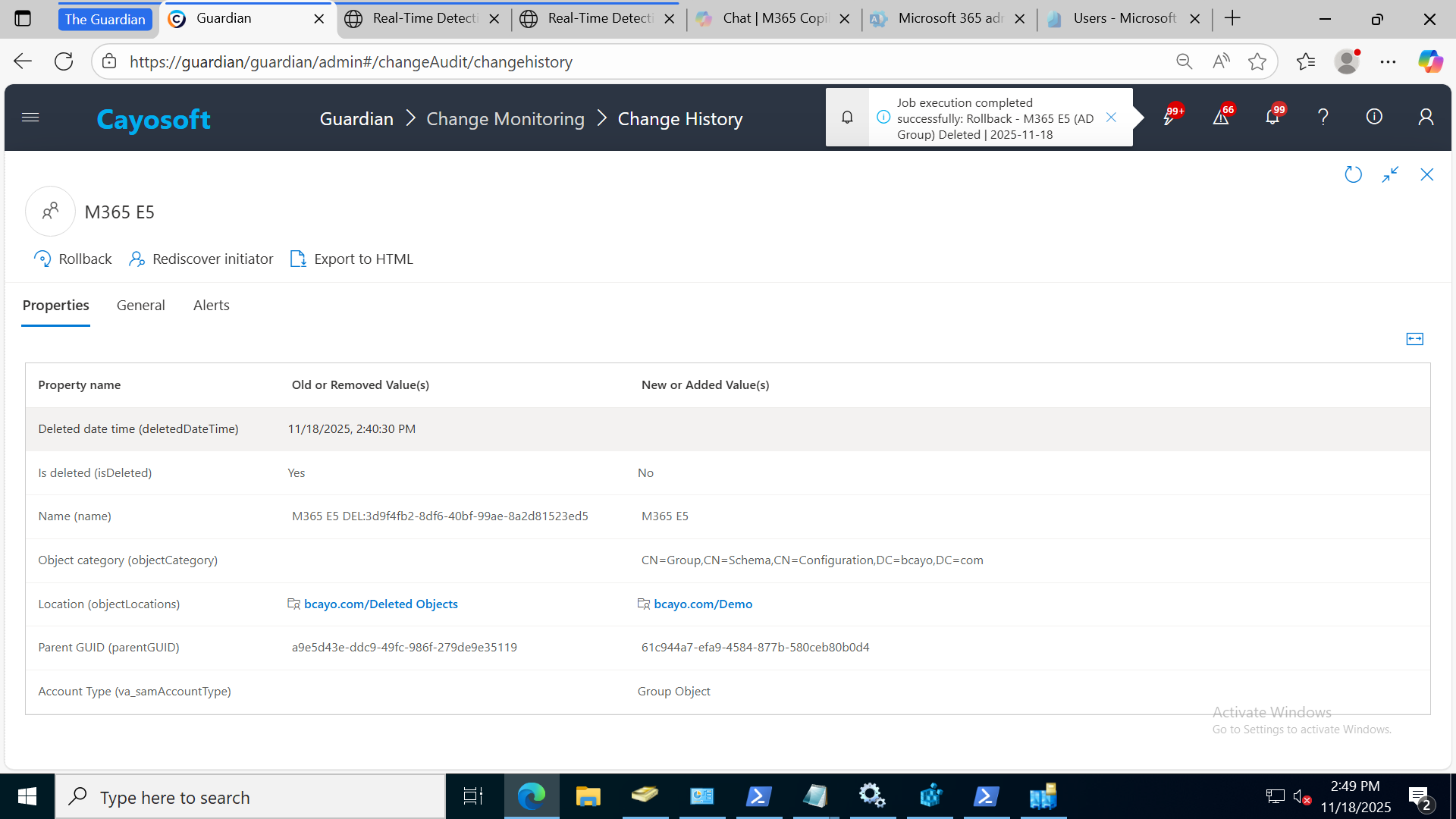The height and width of the screenshot is (819, 1456).
Task: Switch to the General tab
Action: tap(140, 306)
